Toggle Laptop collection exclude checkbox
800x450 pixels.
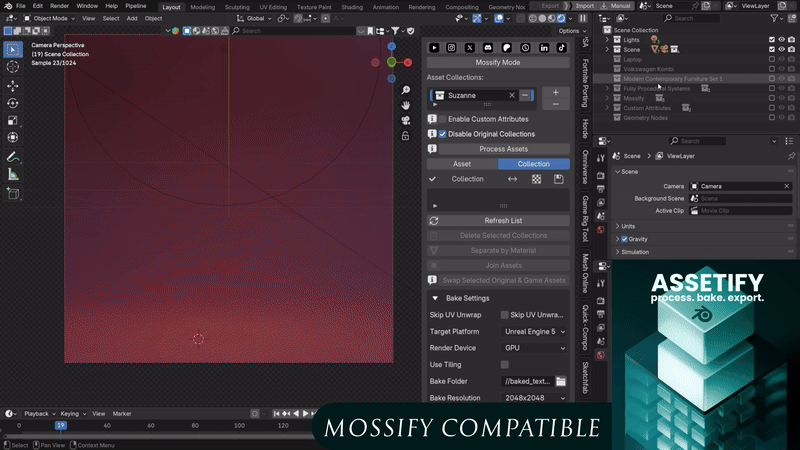click(771, 59)
